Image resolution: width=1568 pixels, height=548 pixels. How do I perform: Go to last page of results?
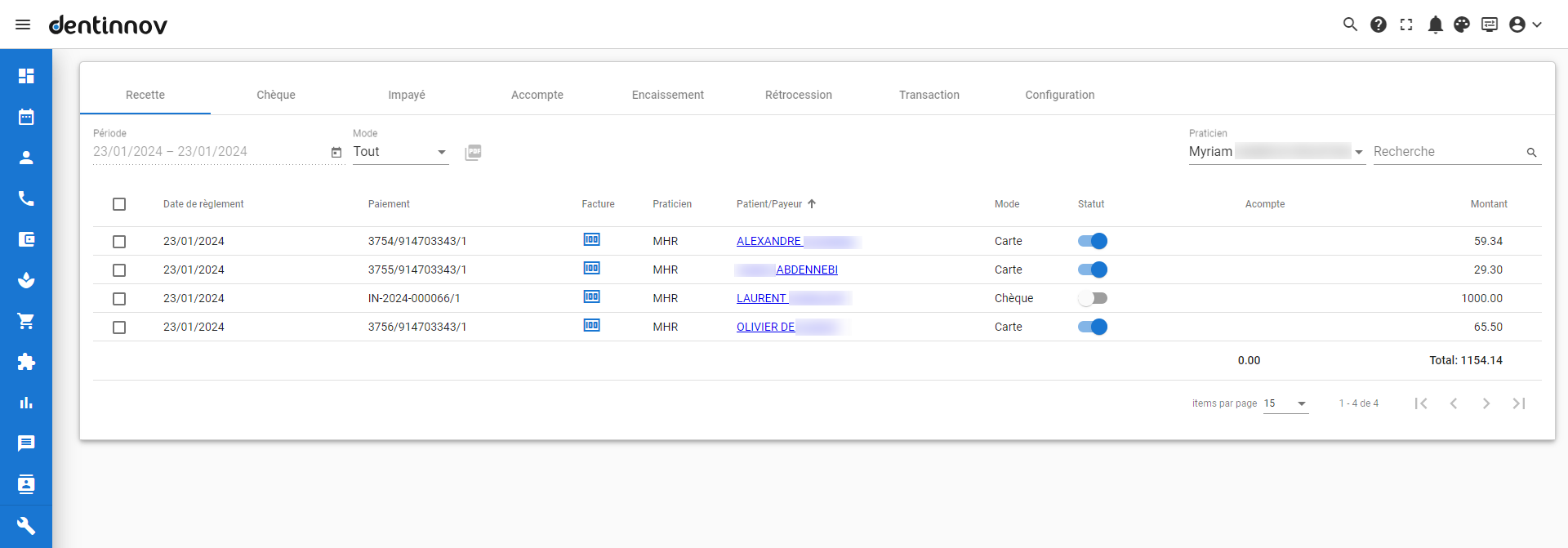1519,403
